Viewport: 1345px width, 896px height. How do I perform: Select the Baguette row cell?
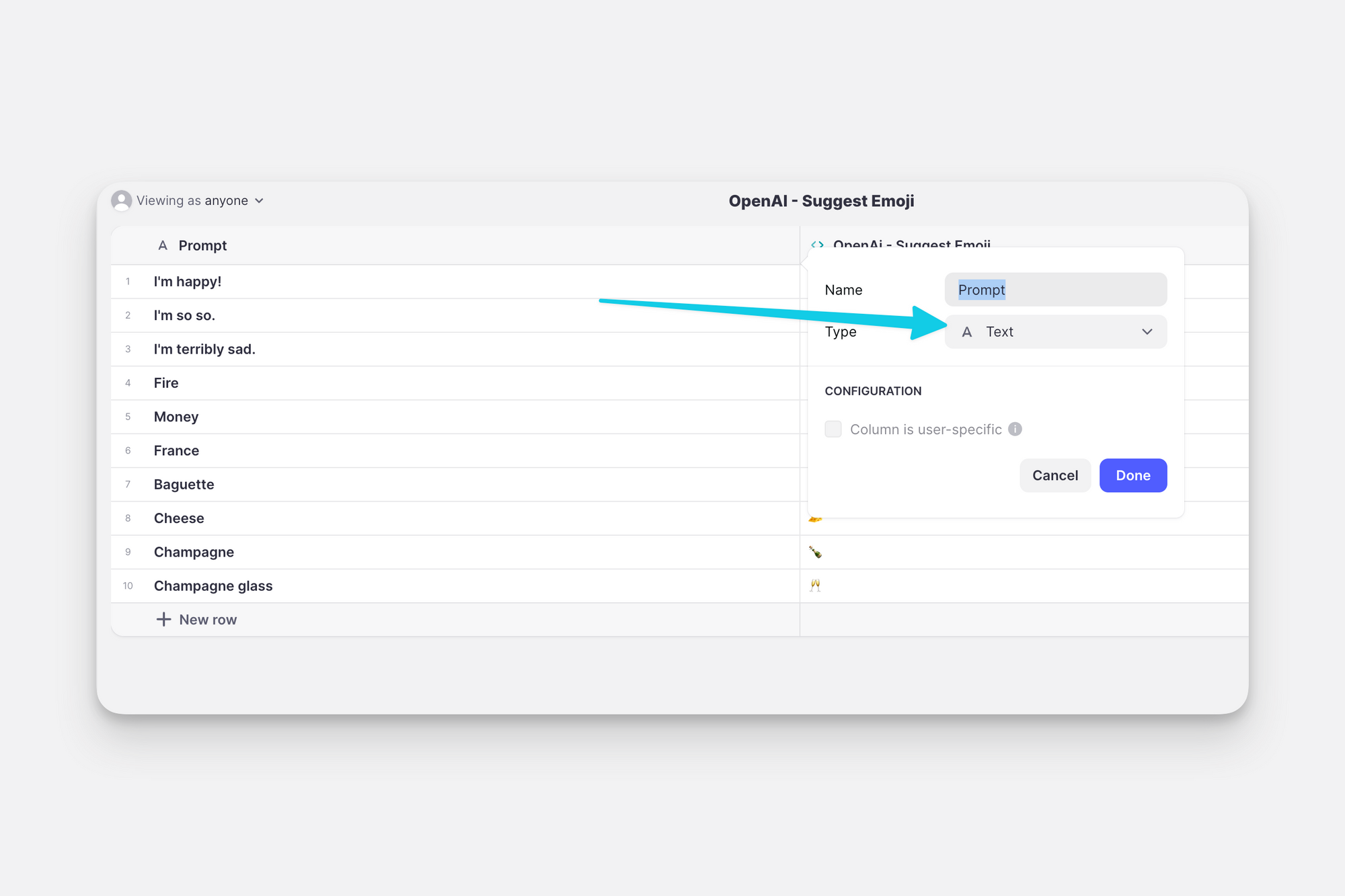[184, 484]
